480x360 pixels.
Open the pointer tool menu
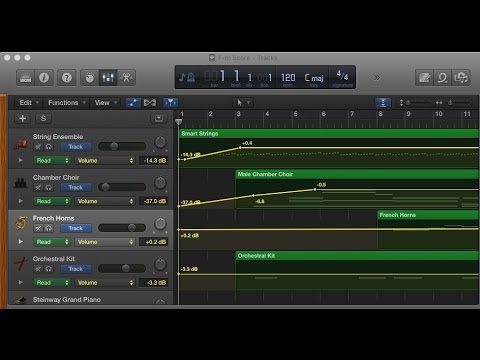243,103
